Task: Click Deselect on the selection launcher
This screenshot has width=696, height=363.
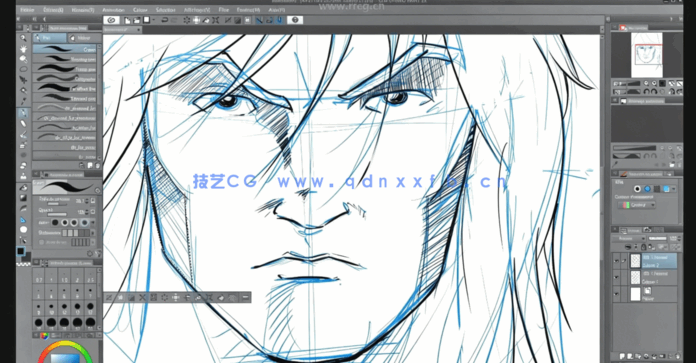Action: point(109,297)
